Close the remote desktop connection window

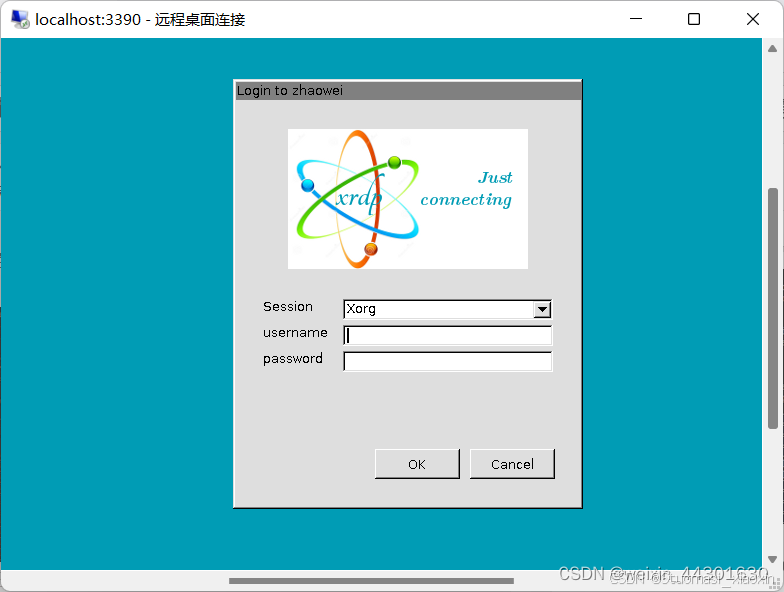(x=752, y=19)
